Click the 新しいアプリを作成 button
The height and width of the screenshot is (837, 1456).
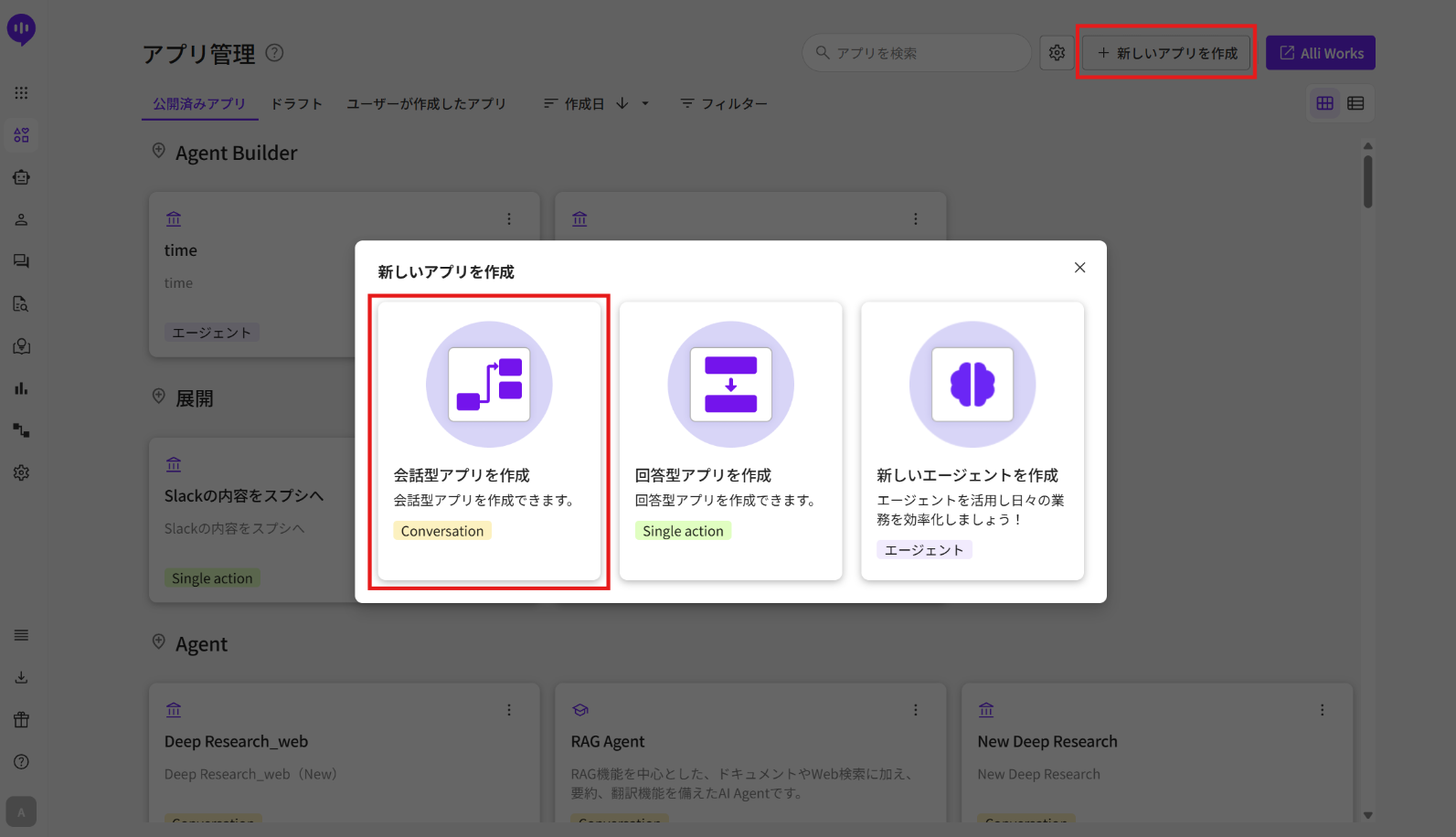point(1167,53)
